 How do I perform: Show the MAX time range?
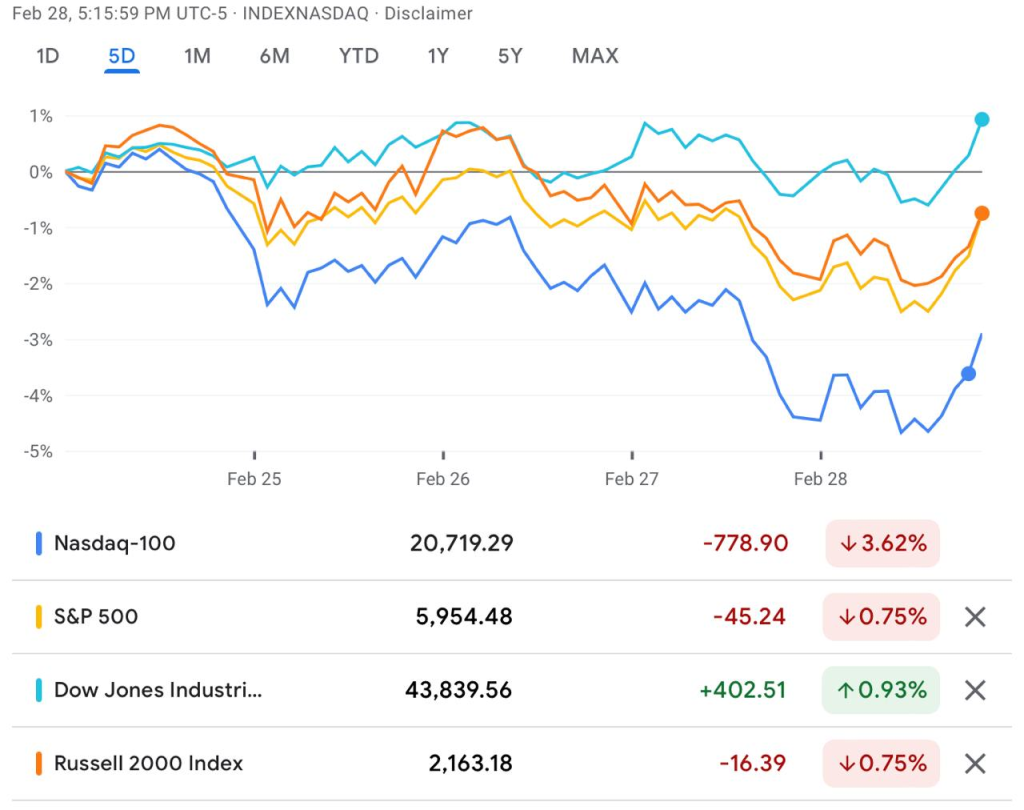tap(595, 56)
